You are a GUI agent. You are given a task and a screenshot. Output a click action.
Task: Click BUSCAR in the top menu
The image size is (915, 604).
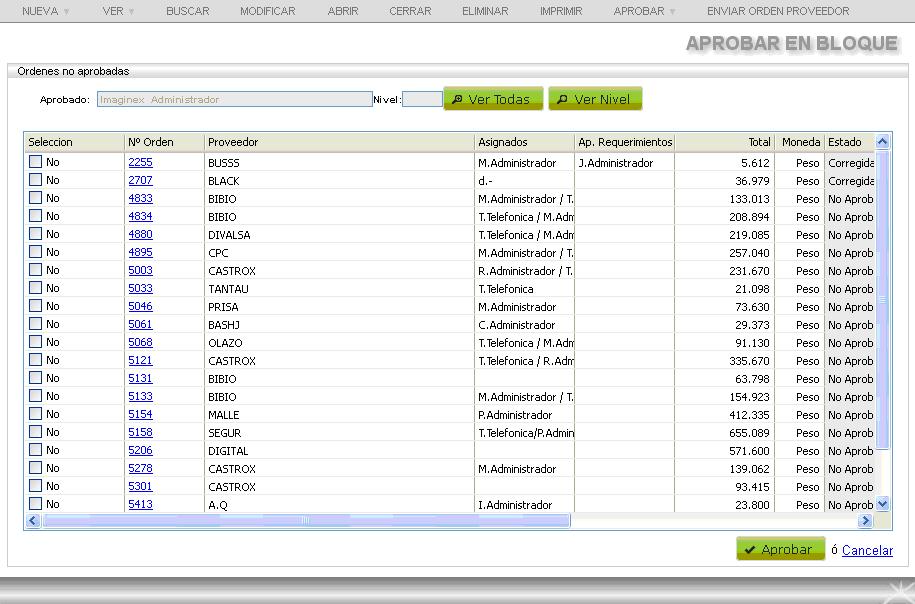[x=187, y=11]
